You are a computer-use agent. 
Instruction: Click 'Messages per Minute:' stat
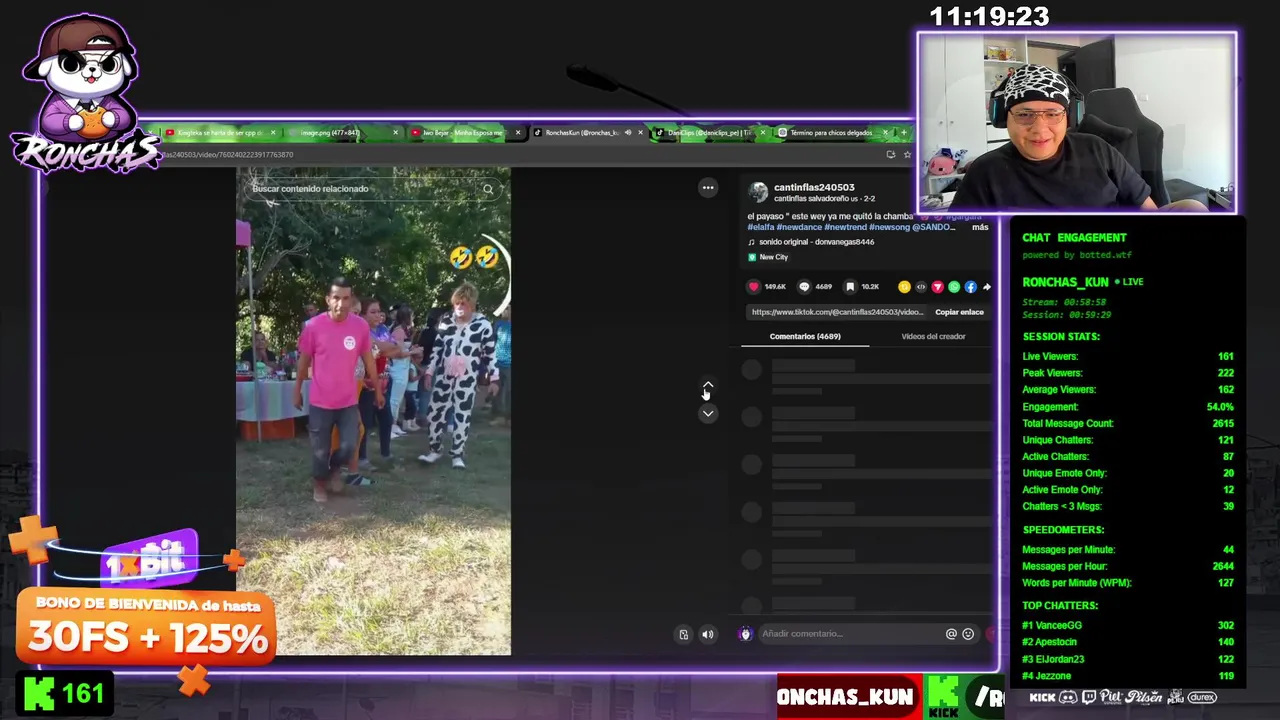pyautogui.click(x=1128, y=549)
